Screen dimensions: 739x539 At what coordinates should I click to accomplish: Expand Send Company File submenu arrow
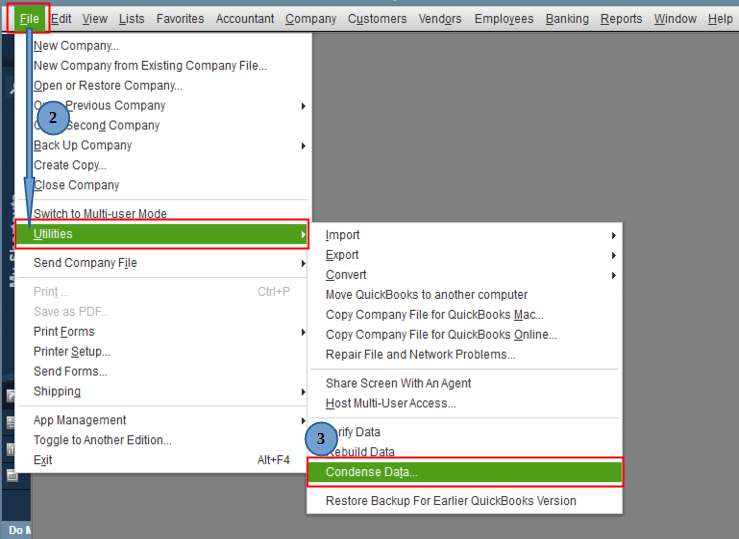[x=304, y=263]
